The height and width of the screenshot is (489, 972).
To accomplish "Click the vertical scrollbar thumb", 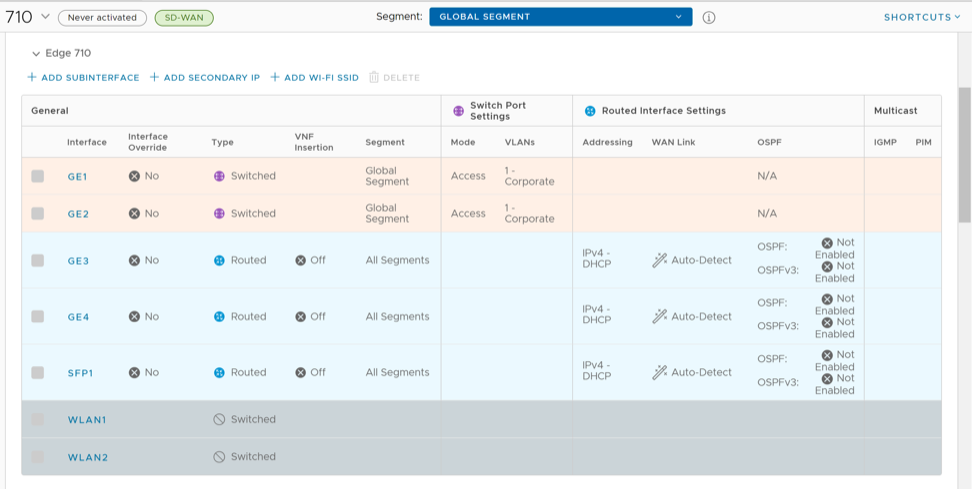I will coord(964,153).
